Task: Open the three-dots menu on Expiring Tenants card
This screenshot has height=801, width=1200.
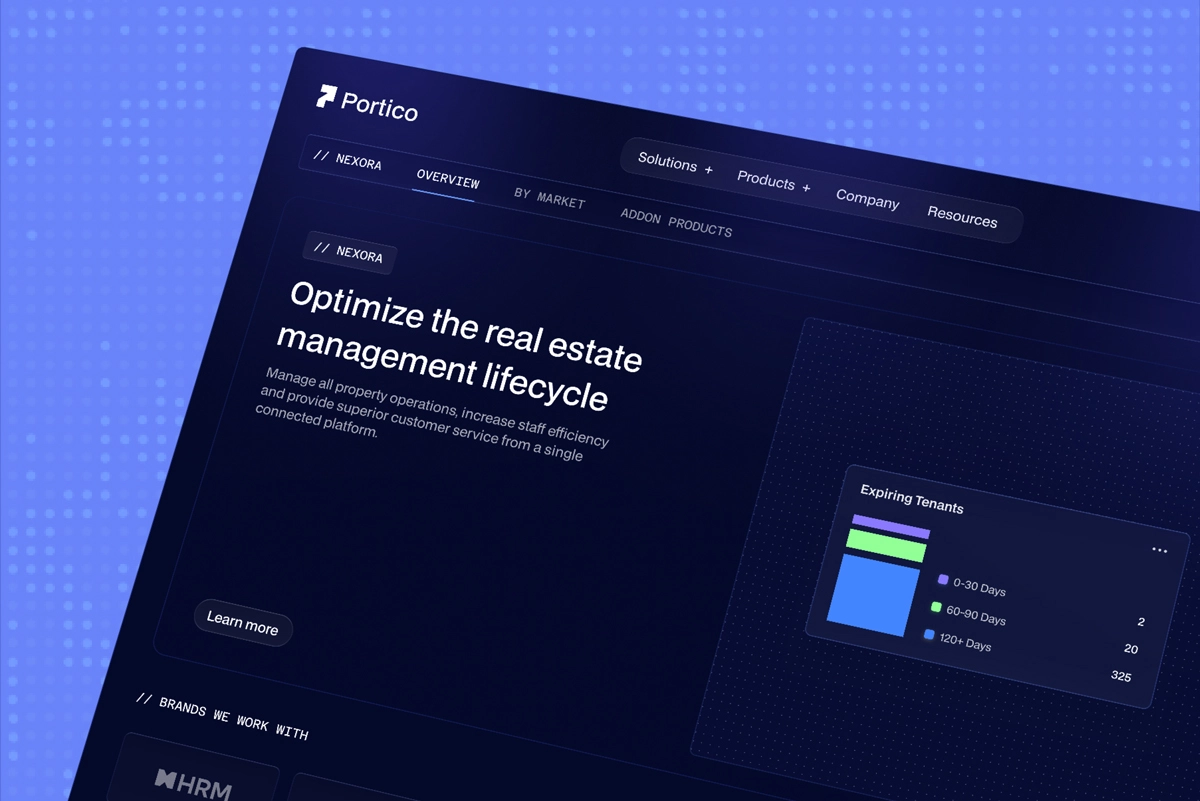Action: click(1159, 550)
